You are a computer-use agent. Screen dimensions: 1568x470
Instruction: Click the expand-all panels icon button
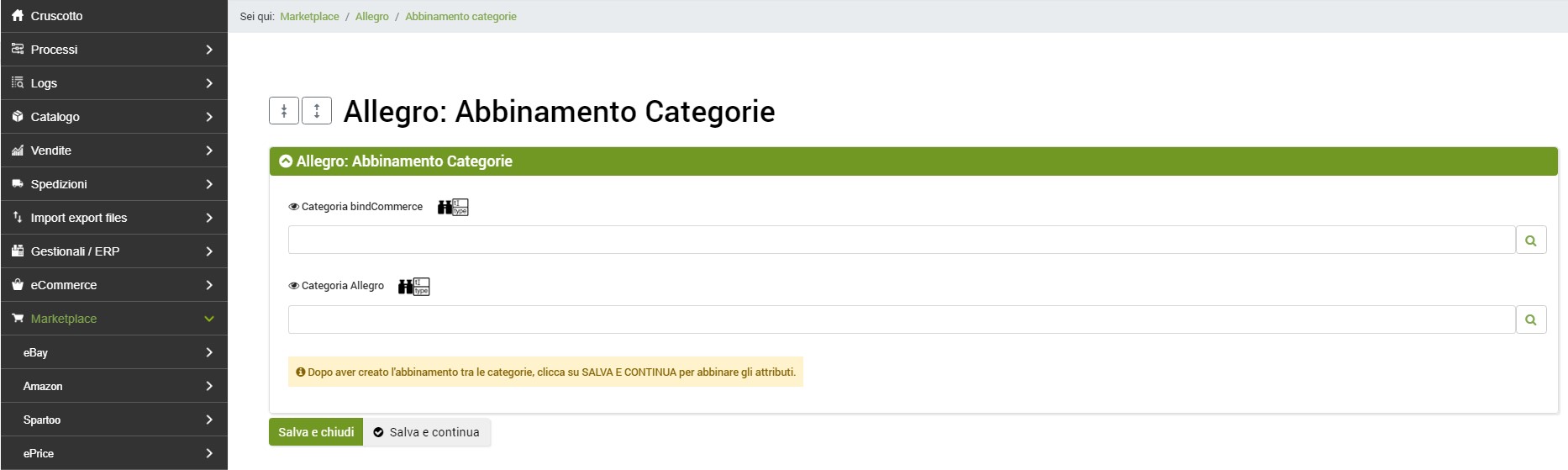click(x=317, y=111)
